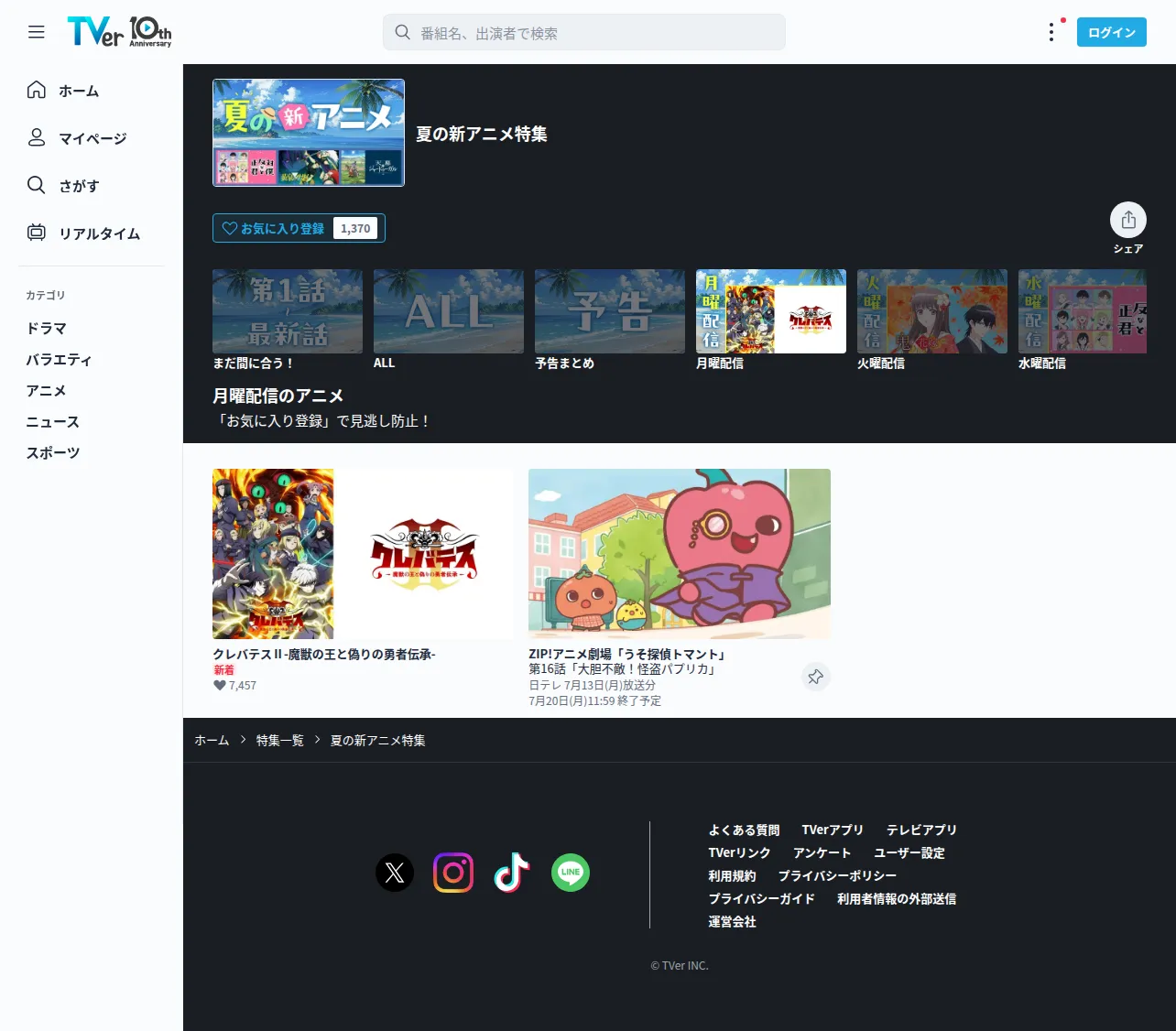Viewport: 1176px width, 1031px height.
Task: Click the ログイン button
Action: (x=1112, y=32)
